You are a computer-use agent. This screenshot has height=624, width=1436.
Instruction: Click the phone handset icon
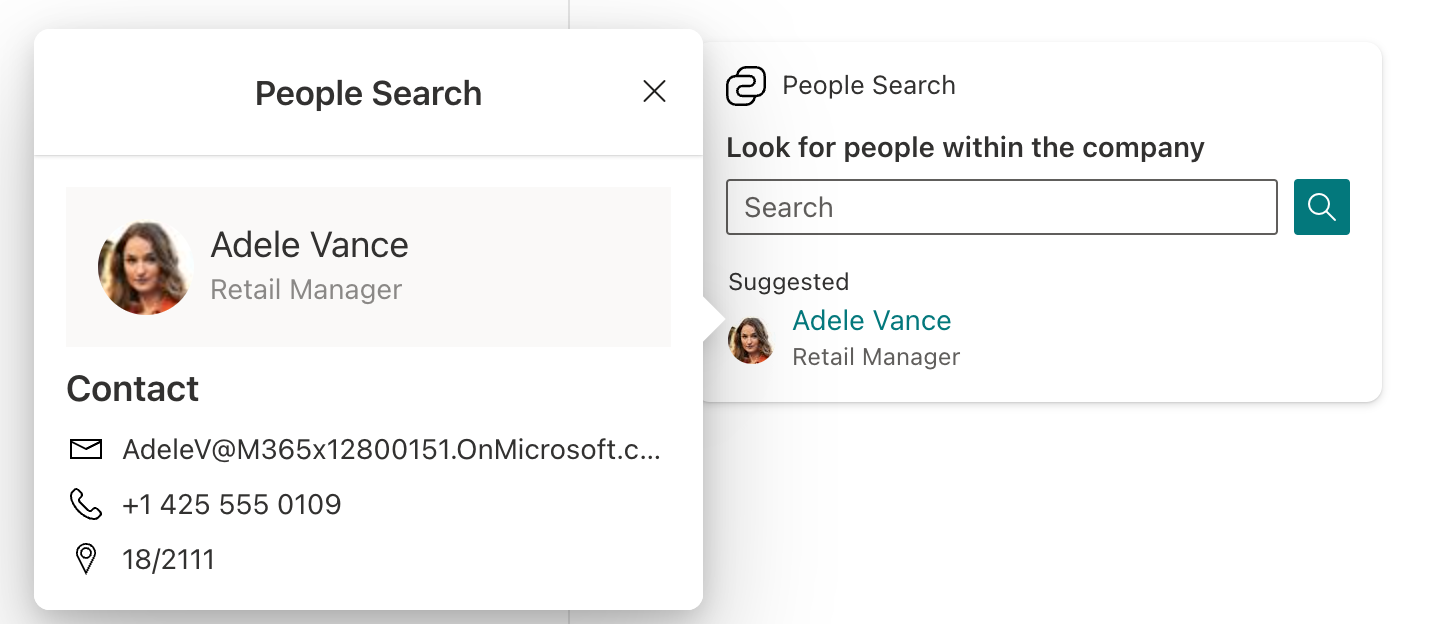[86, 504]
